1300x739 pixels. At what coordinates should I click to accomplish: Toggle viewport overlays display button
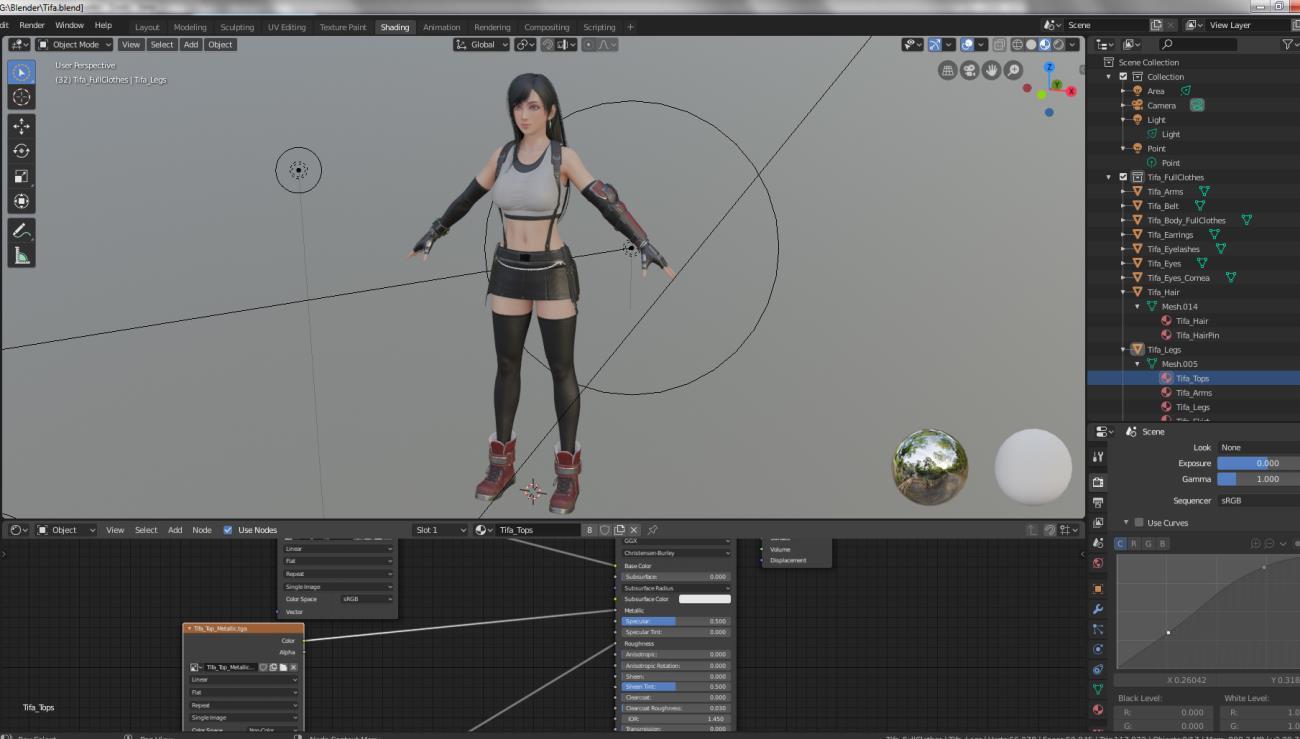tap(967, 44)
